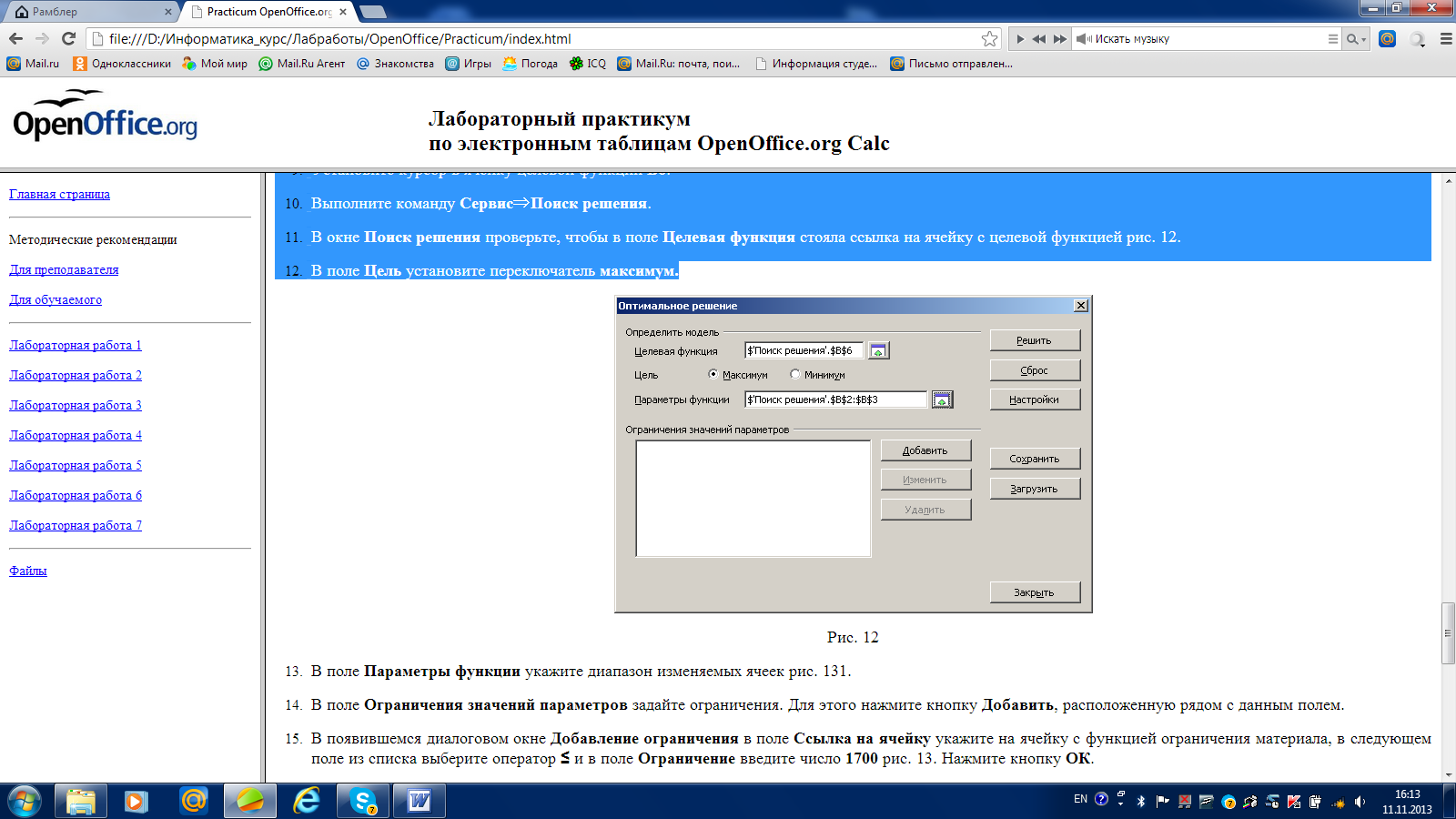
Task: Open Microsoft Word from taskbar
Action: point(420,801)
